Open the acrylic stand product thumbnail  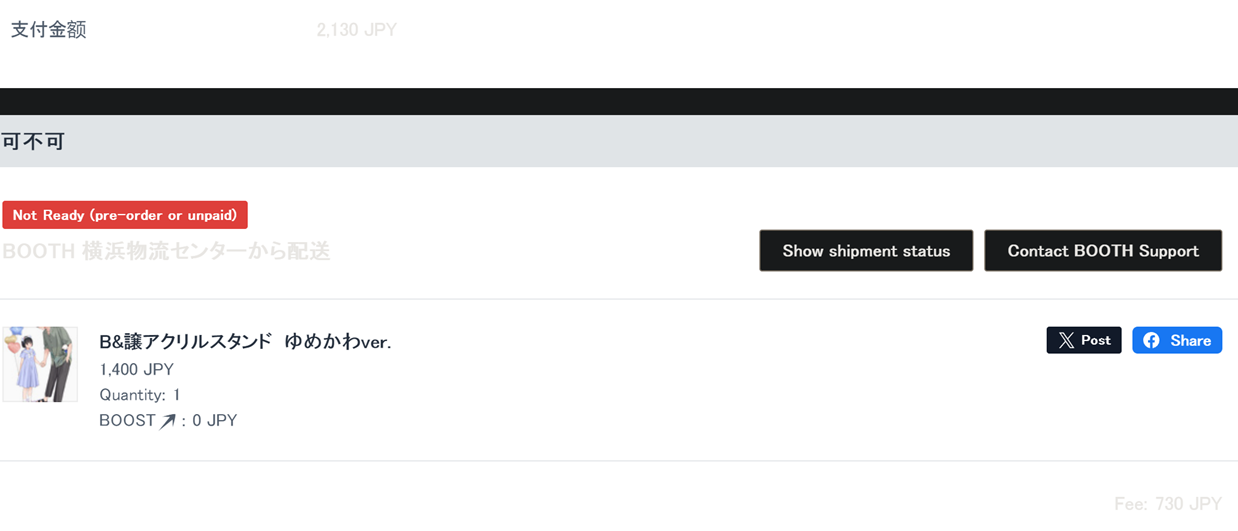[x=40, y=364]
